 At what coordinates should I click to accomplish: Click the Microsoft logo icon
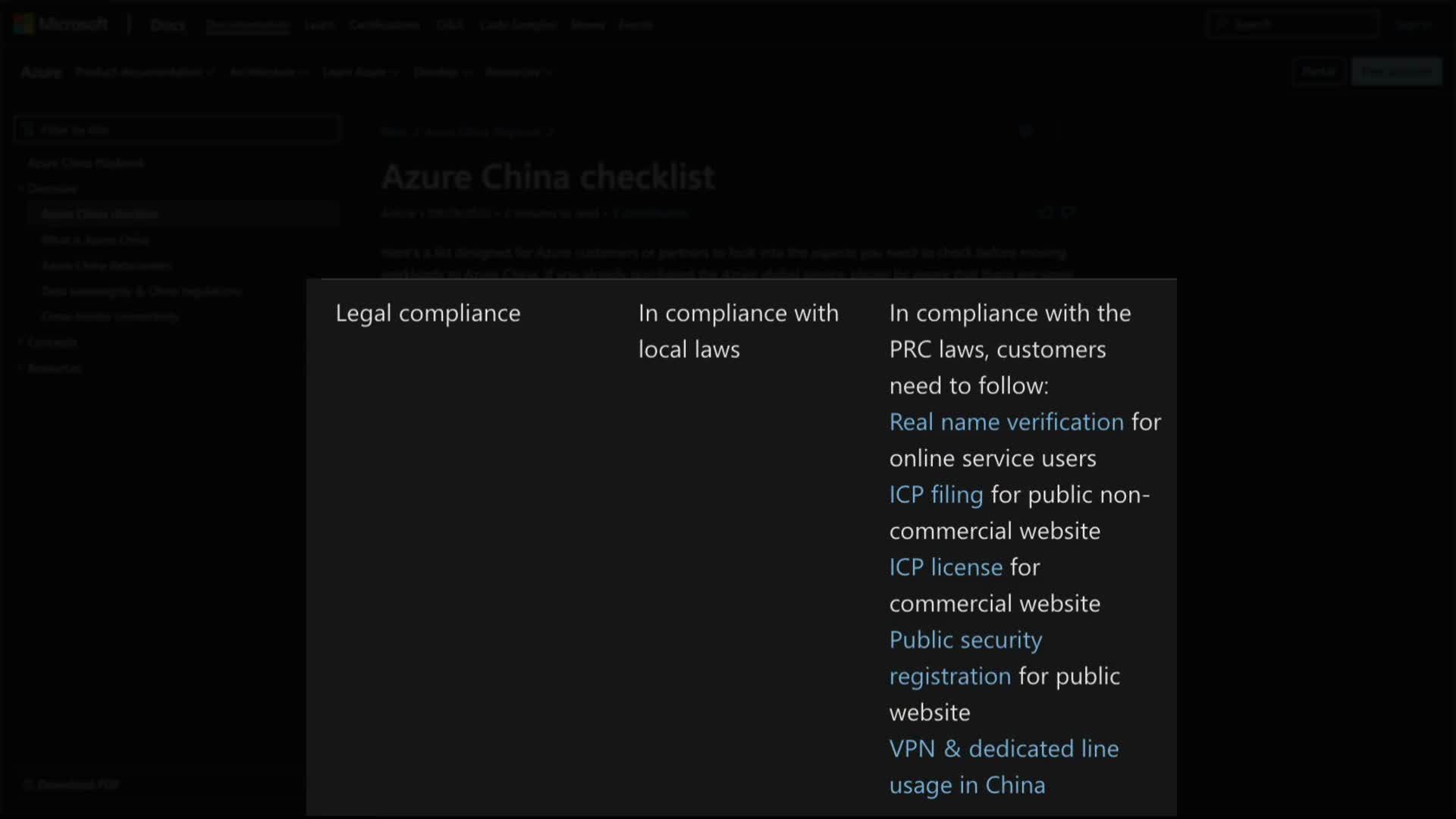click(24, 24)
